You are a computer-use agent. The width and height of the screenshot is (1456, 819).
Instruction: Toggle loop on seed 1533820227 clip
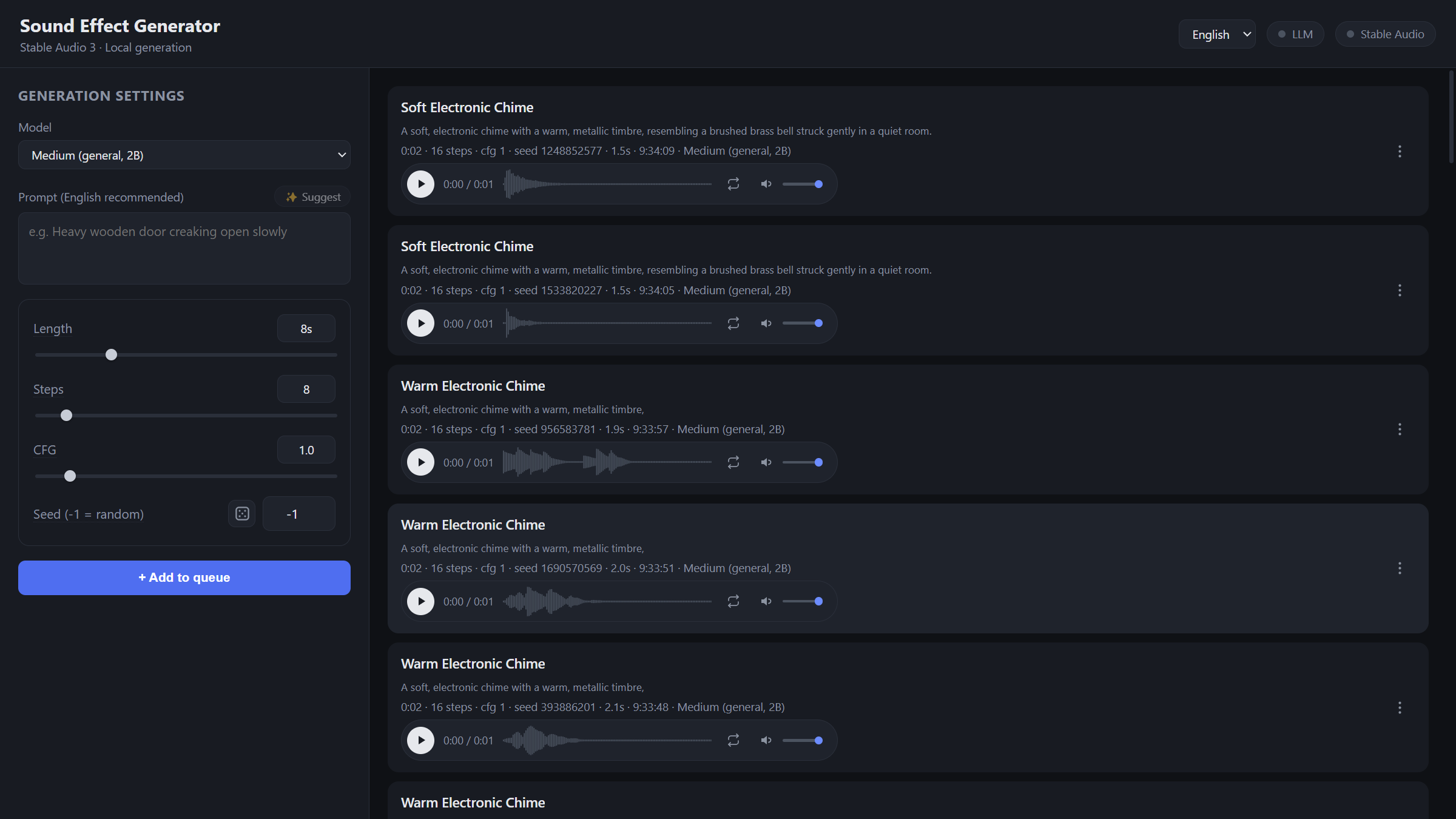733,323
